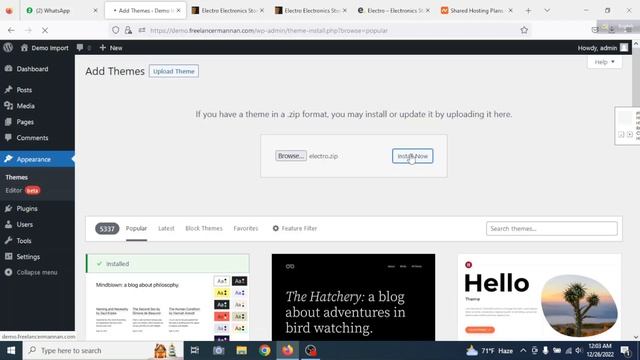Open the notification center icon
The height and width of the screenshot is (360, 640).
pos(625,350)
